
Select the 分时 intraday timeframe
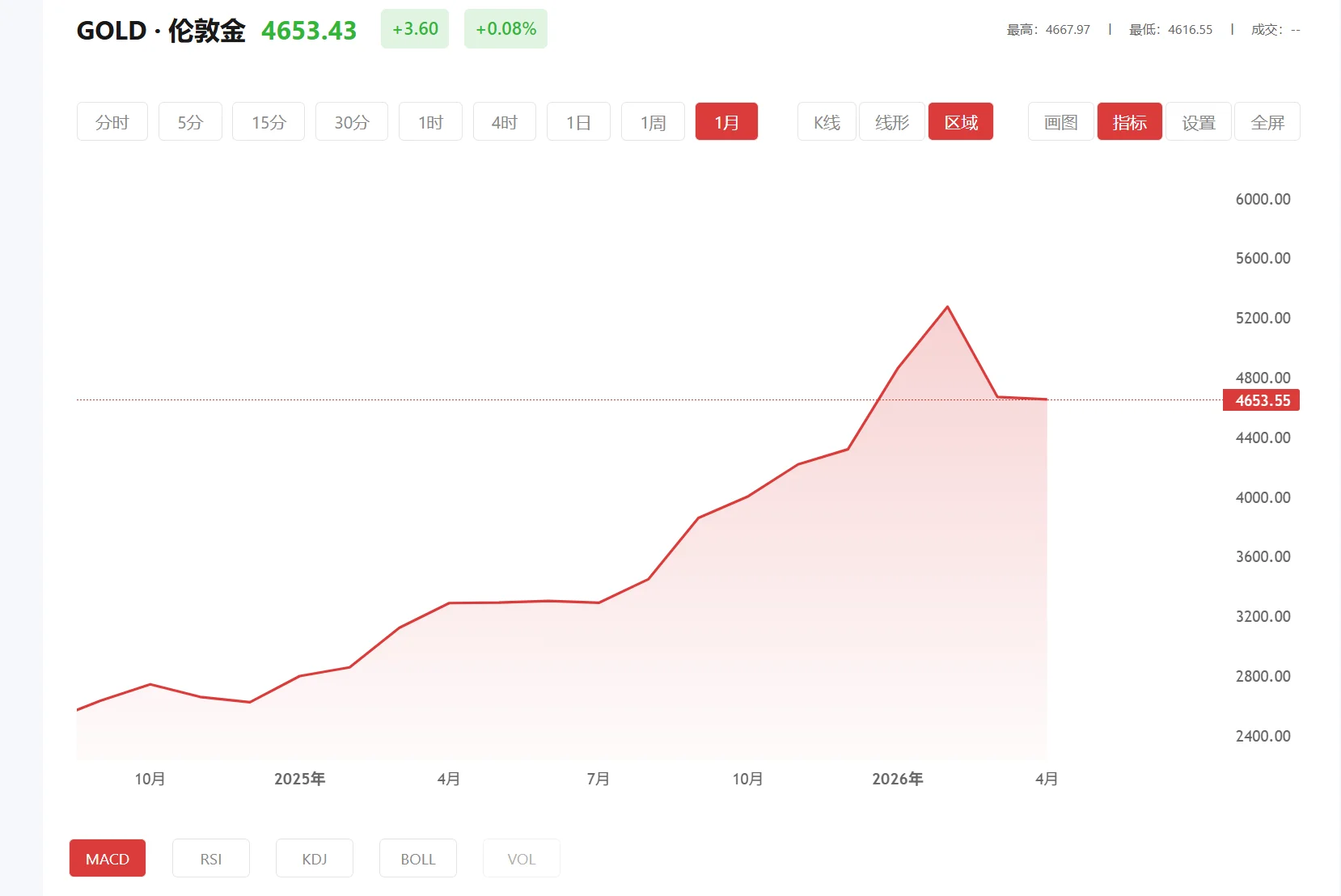click(112, 121)
